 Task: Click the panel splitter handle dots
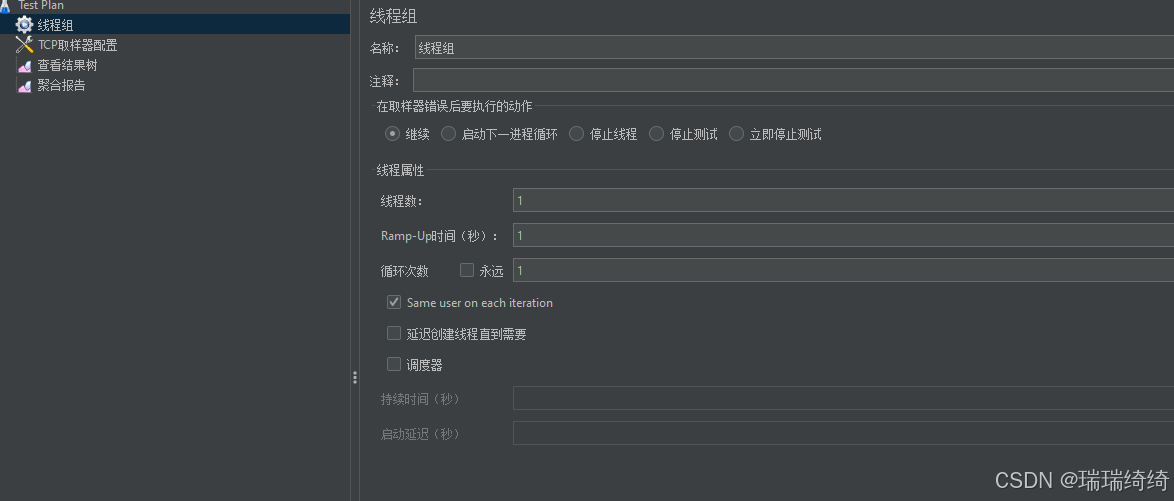[x=355, y=378]
